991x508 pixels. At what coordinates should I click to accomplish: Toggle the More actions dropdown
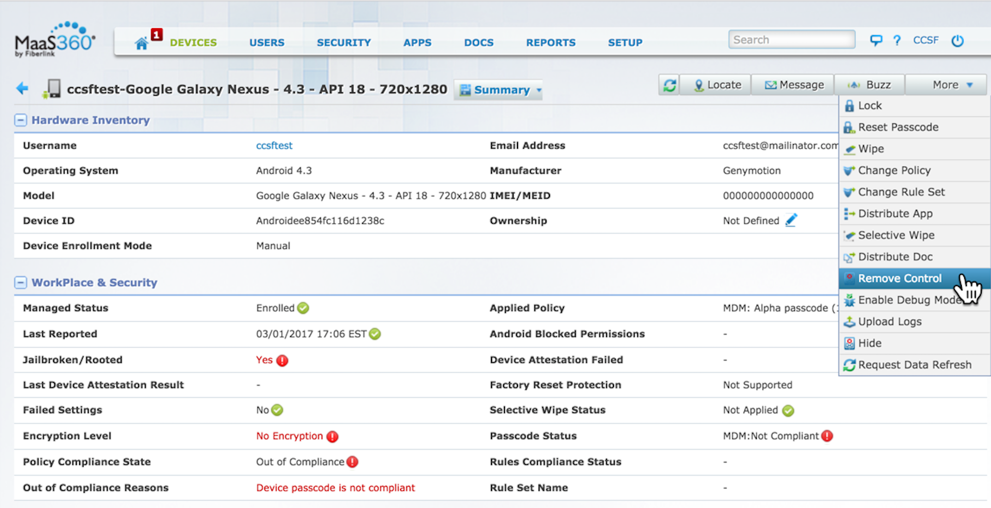pos(951,85)
